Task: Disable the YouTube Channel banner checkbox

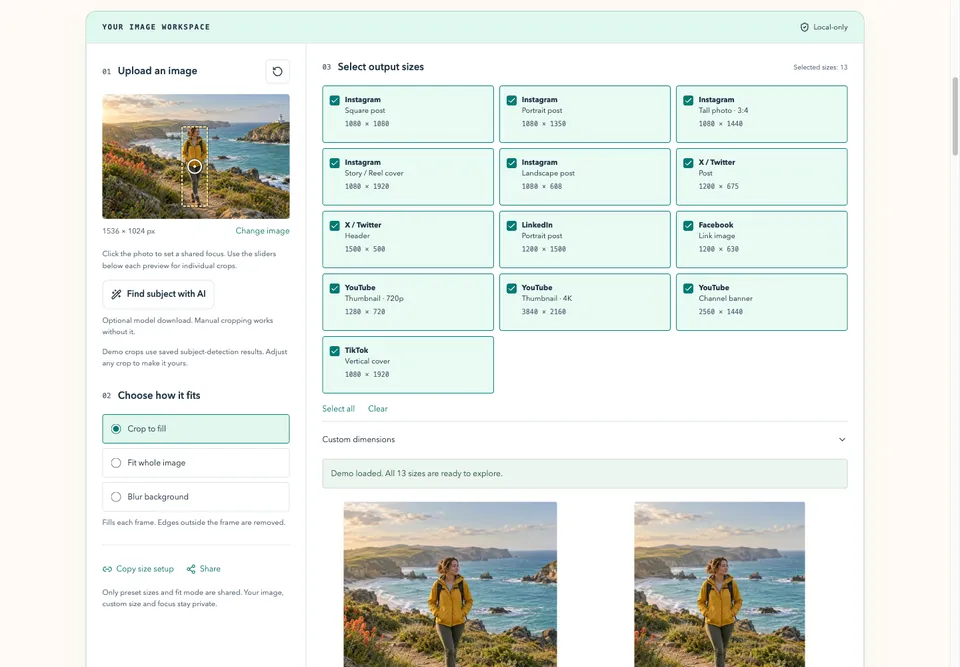Action: 688,288
